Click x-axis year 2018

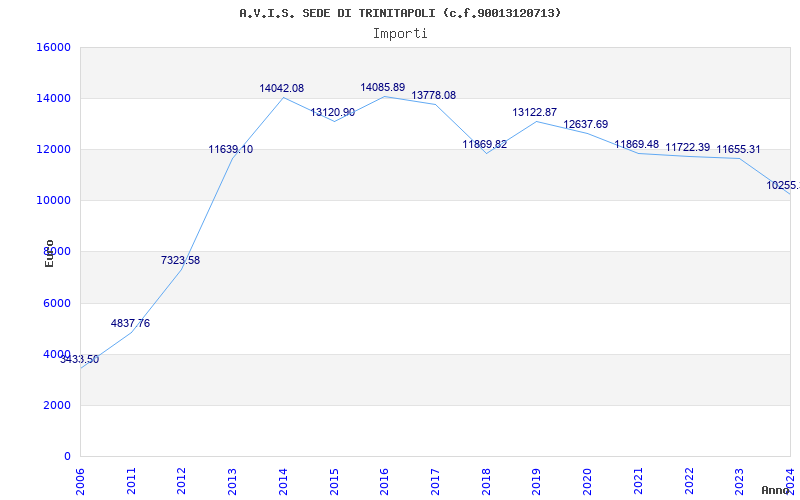click(x=486, y=481)
